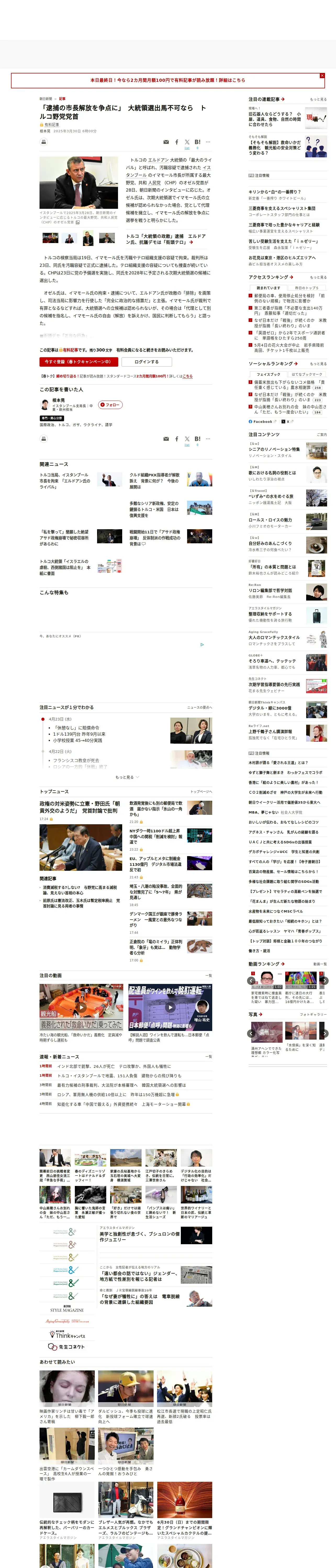The image size is (336, 1568).
Task: Go to next photo in 写真 carousel
Action: click(x=325, y=1034)
